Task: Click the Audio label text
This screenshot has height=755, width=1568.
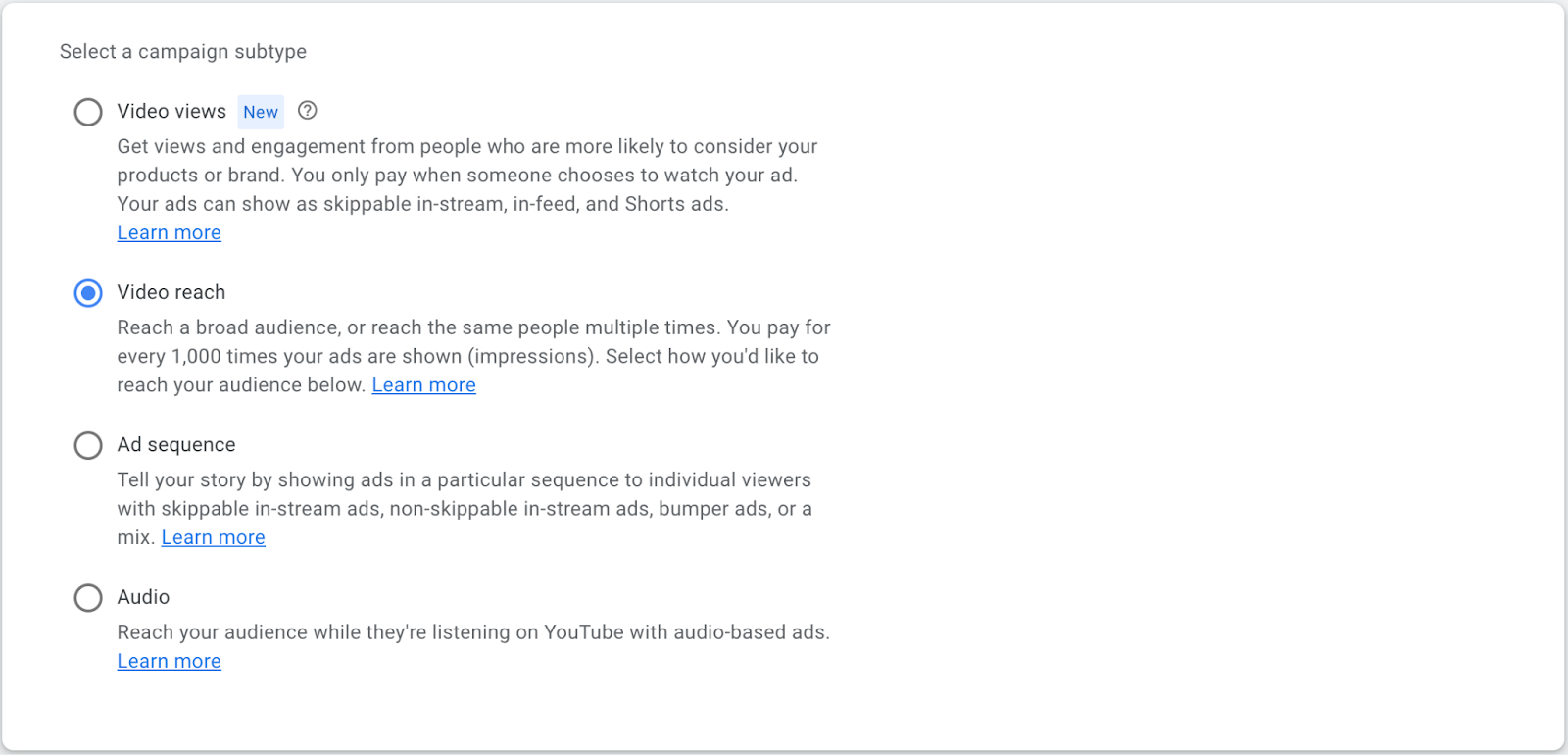Action: tap(143, 596)
